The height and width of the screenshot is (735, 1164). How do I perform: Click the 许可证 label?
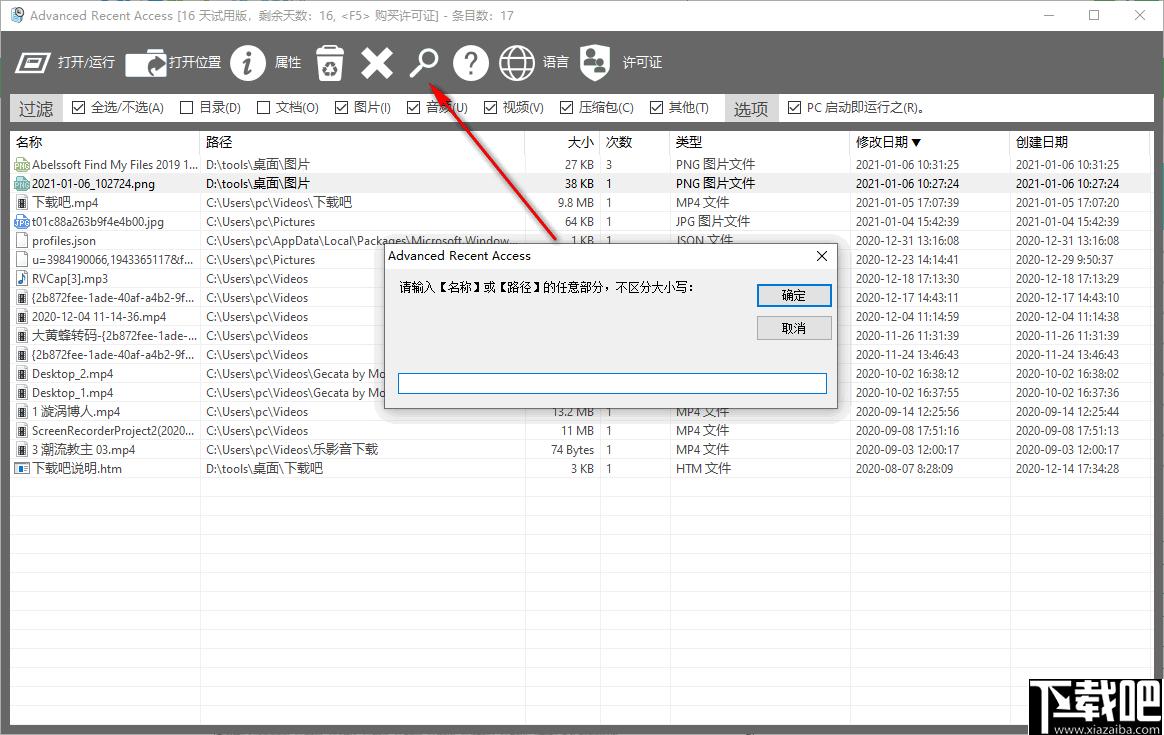[x=642, y=62]
